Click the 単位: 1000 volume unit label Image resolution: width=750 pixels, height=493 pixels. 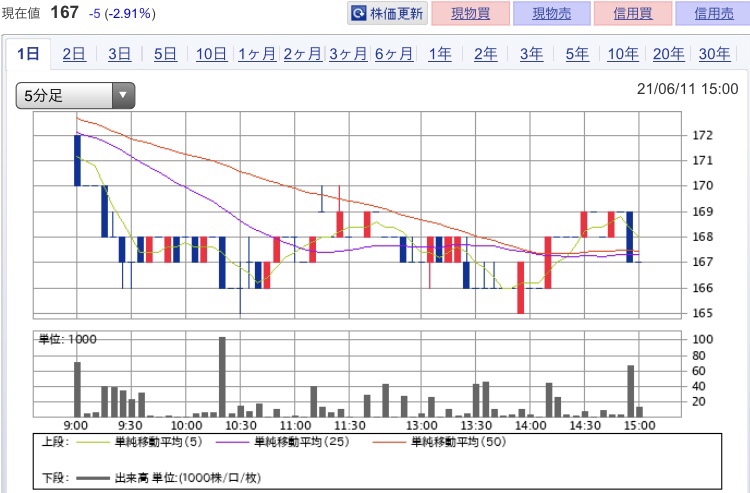pos(67,340)
